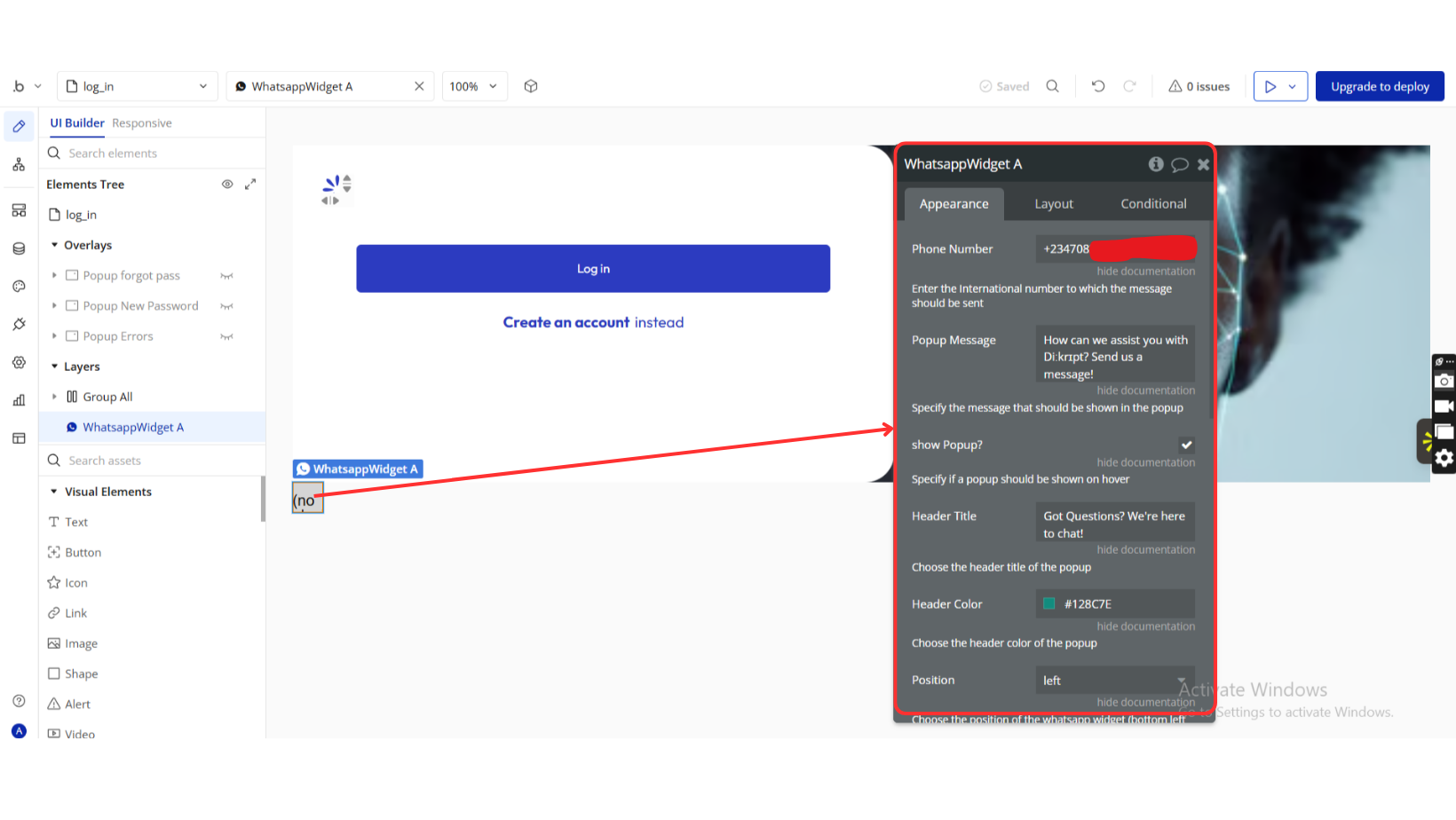Close the WhatsappWidget A property editor
1456x820 pixels.
click(1203, 164)
